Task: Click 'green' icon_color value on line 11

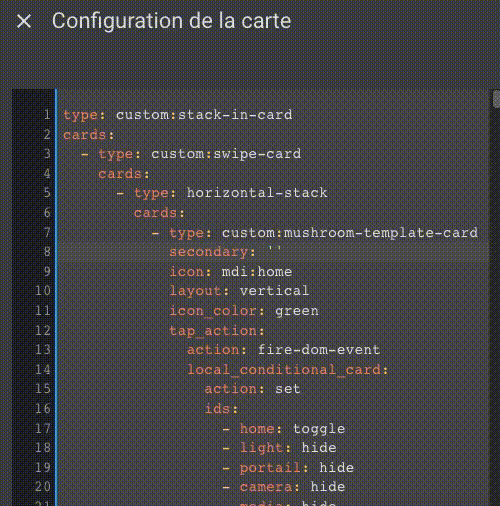Action: (297, 311)
